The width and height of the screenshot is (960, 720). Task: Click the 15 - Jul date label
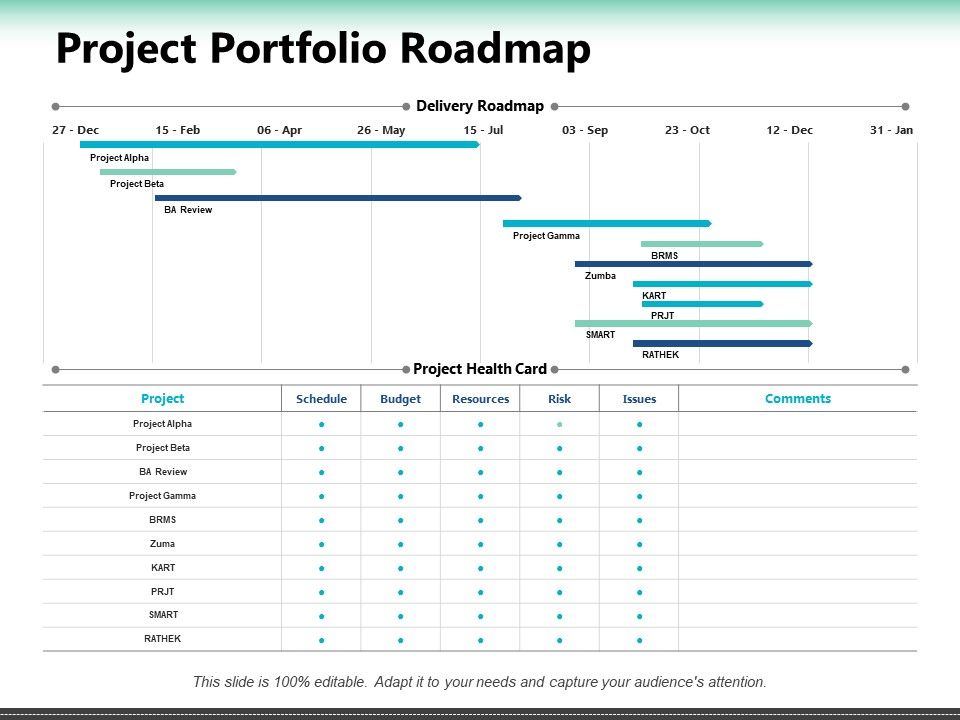tap(483, 130)
